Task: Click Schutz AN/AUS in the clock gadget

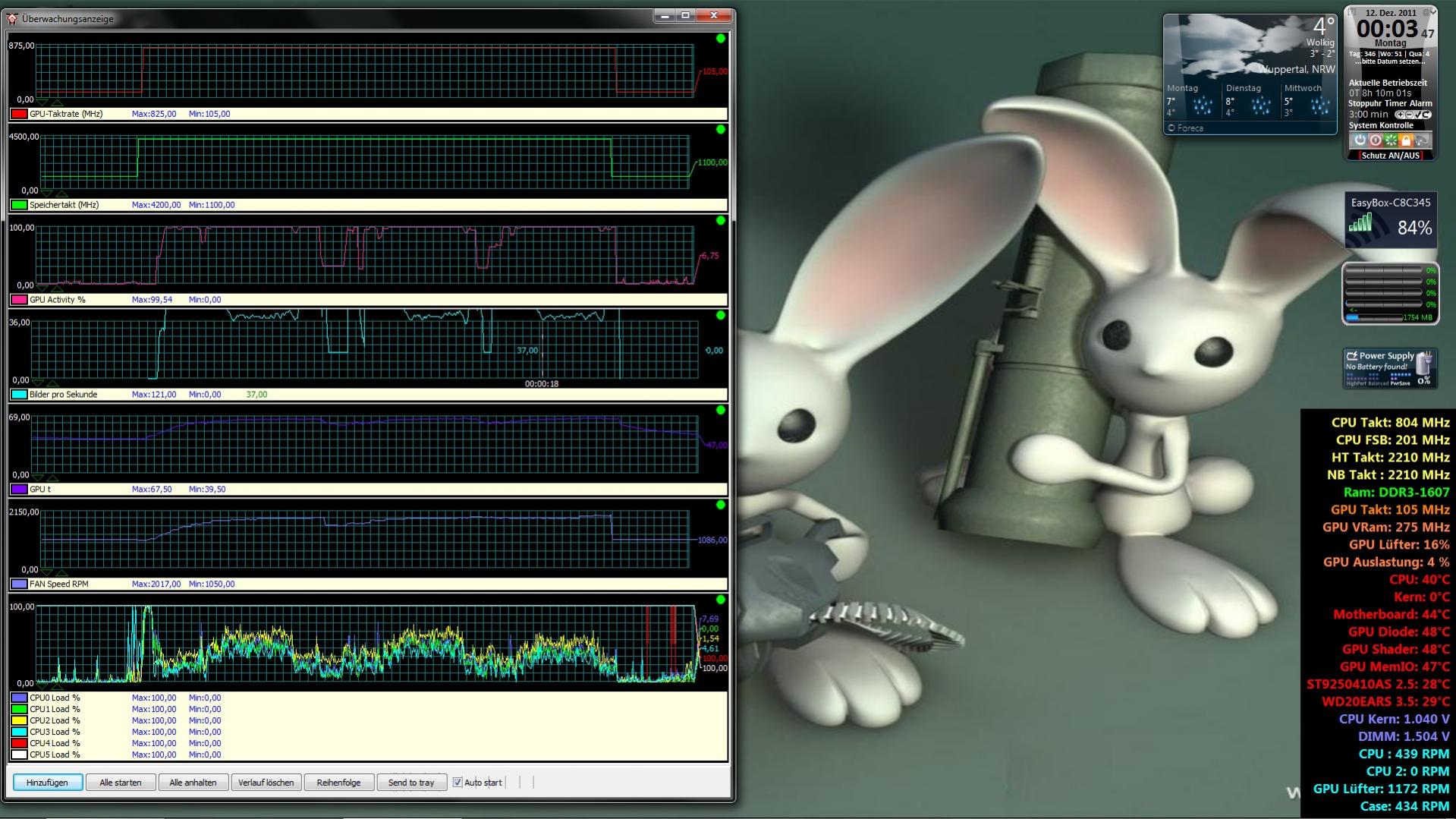Action: tap(1391, 156)
